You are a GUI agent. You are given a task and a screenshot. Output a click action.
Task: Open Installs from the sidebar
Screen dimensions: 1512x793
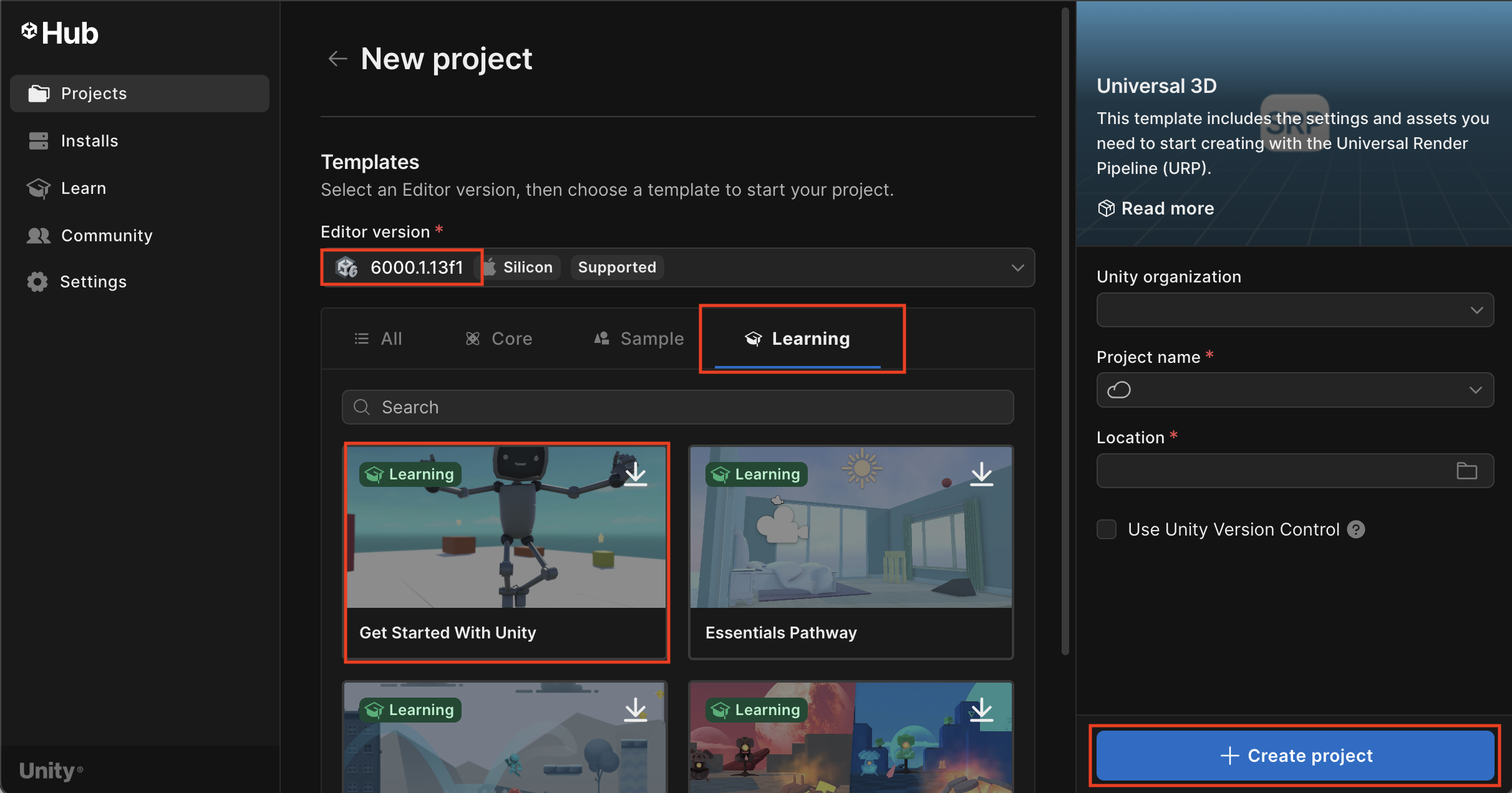coord(89,141)
